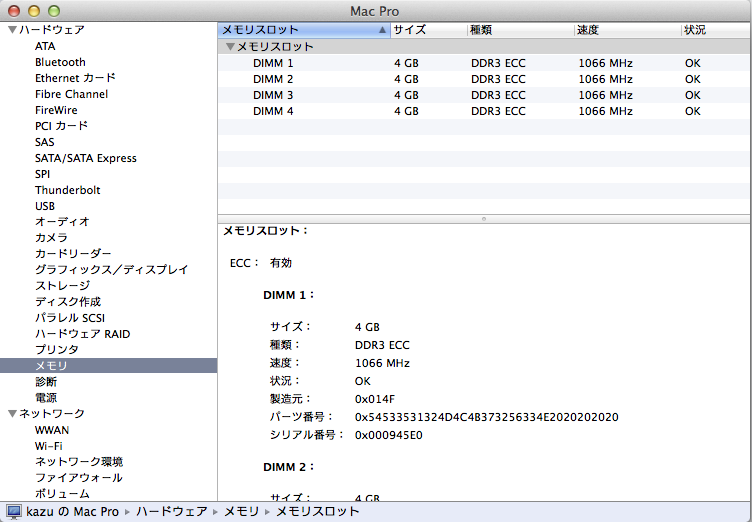Minimize the Mac Pro window
The width and height of the screenshot is (752, 522).
pos(34,11)
